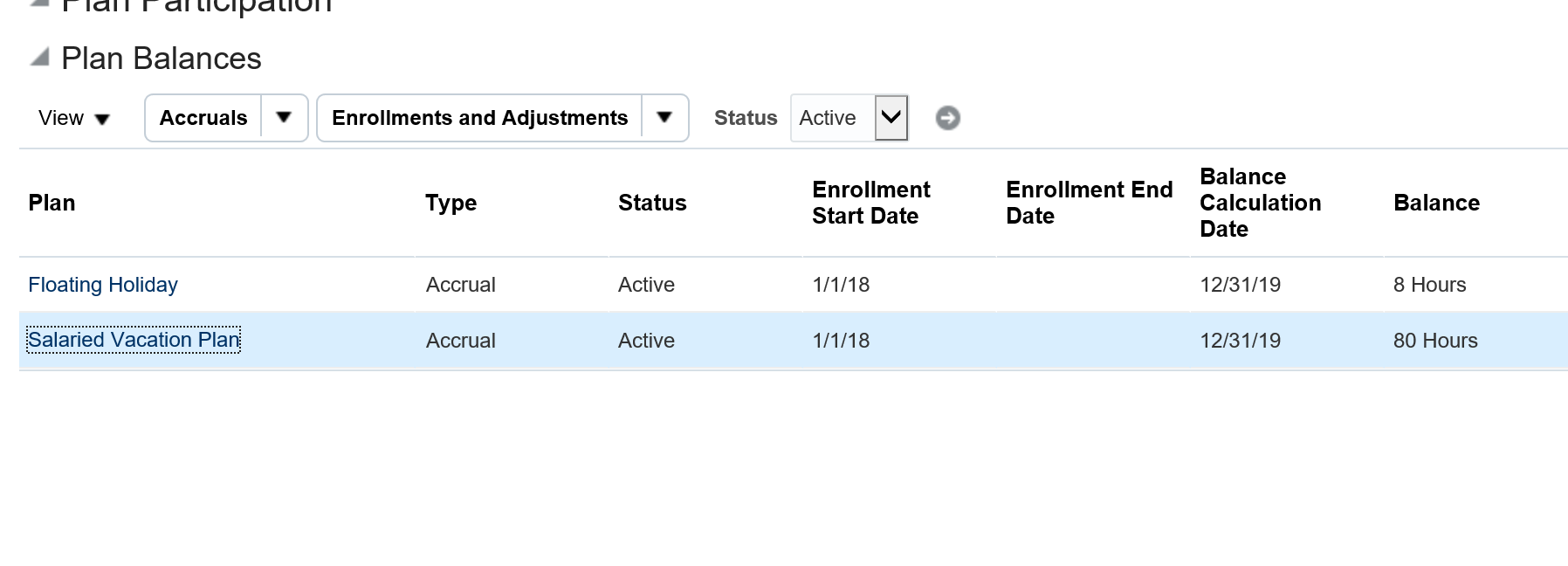Click the Status label beside the filter
Screen dimensions: 1568x566
point(746,117)
